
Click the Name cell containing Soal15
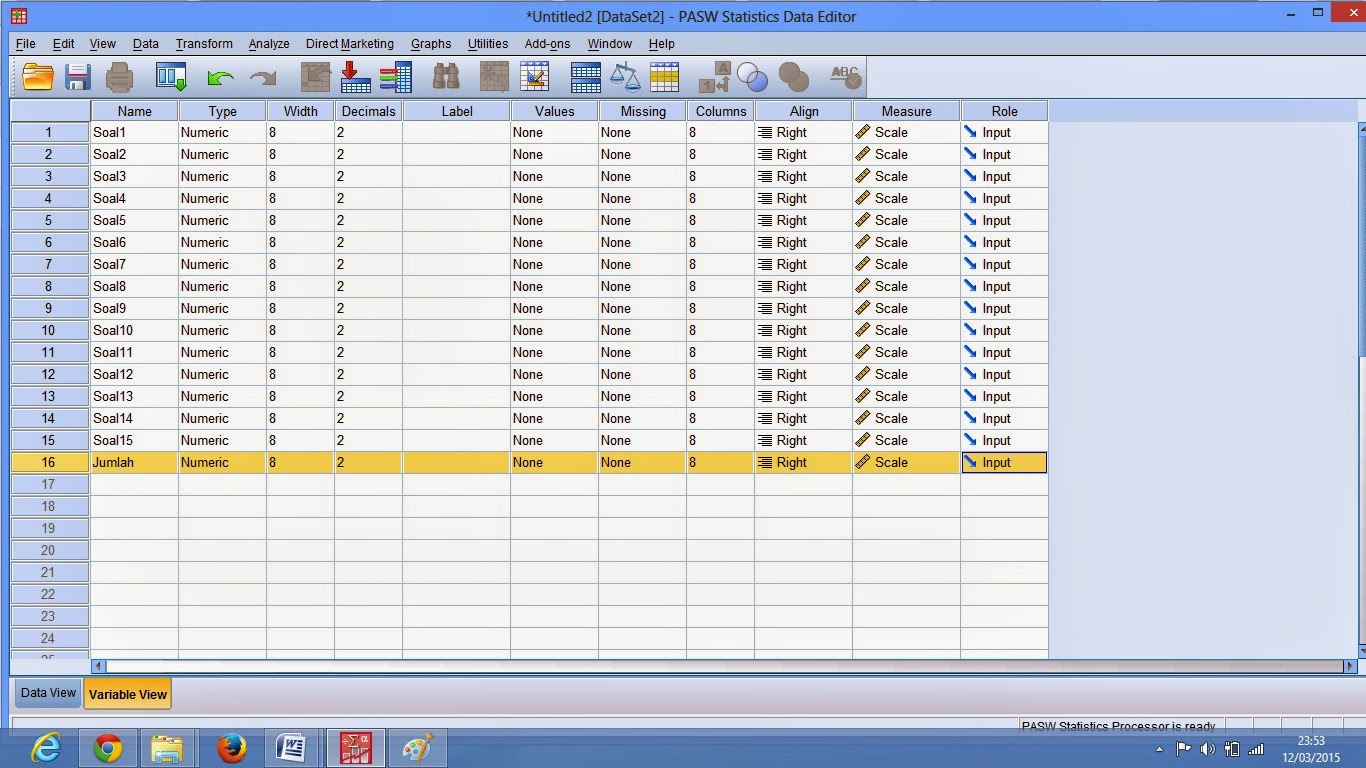(134, 440)
